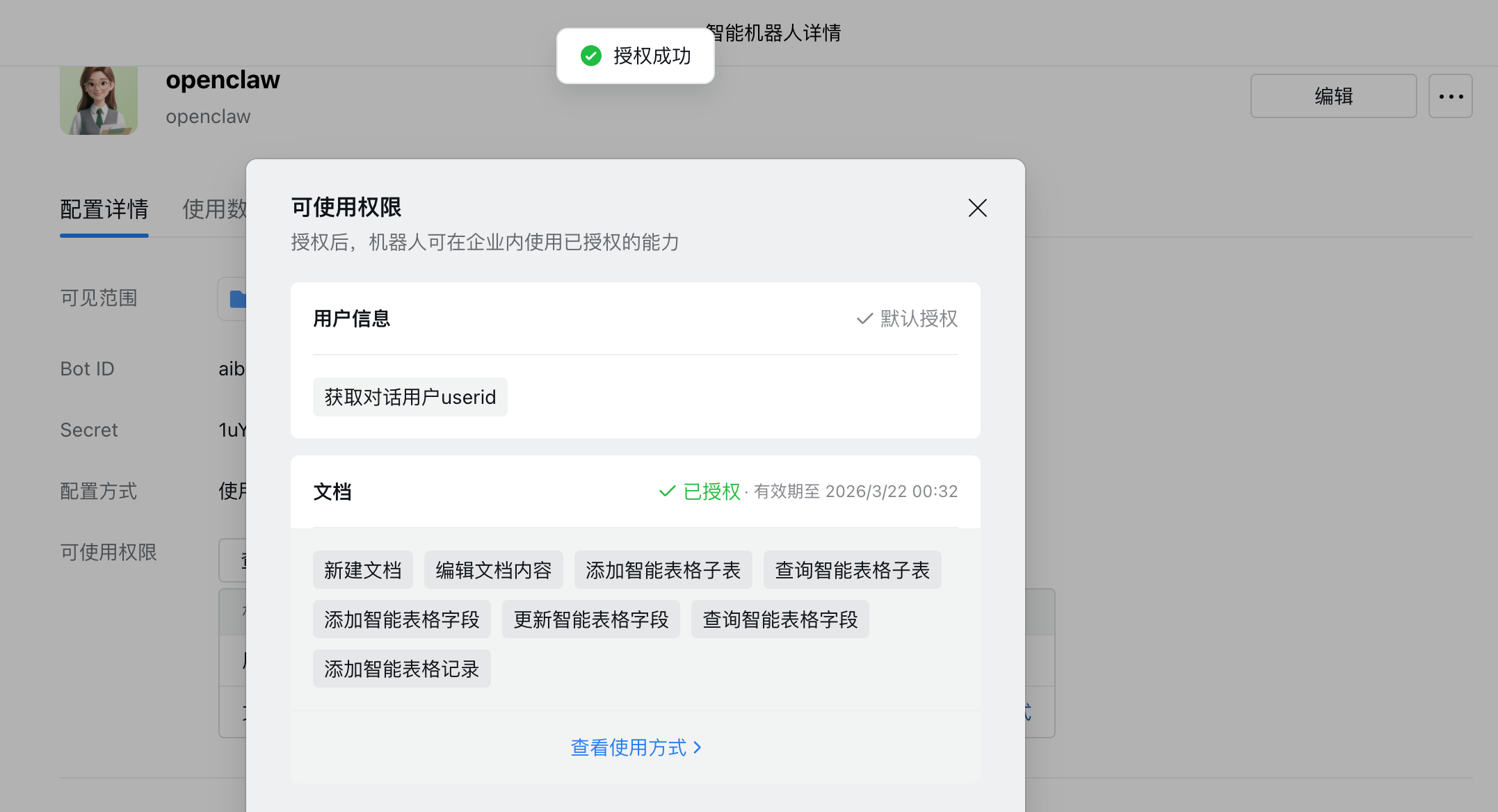Screen dimensions: 1498x812
Task: Click the 查询智能表格子表 tag
Action: pos(852,570)
